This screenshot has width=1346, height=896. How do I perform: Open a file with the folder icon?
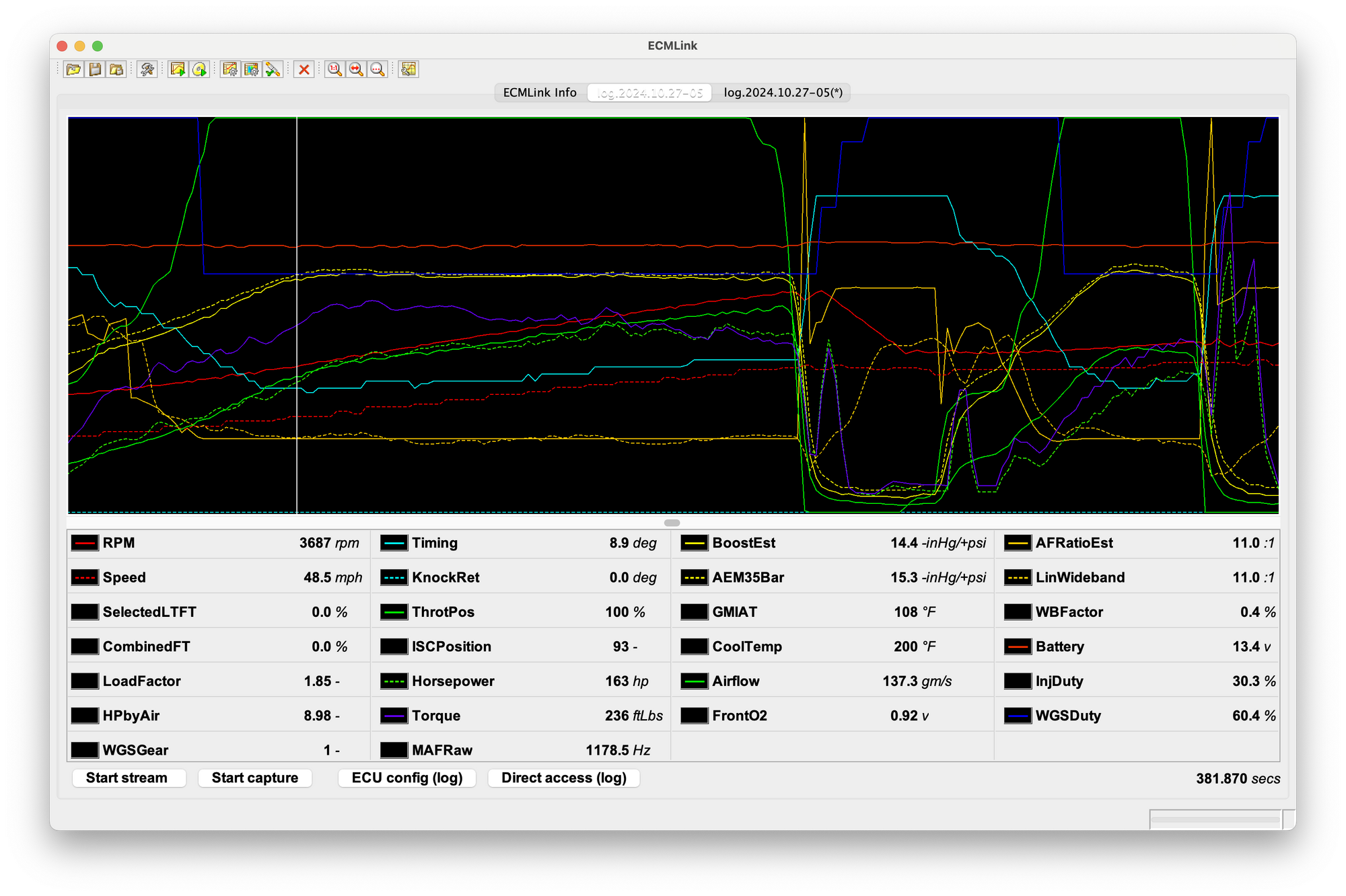pyautogui.click(x=73, y=69)
